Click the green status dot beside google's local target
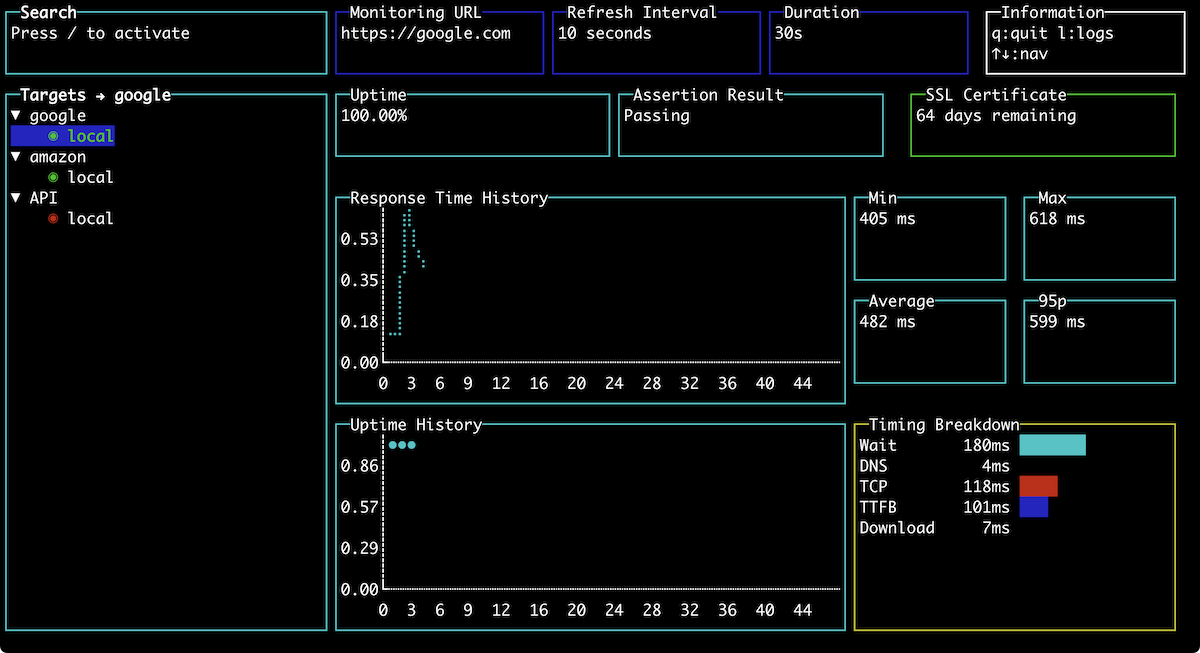This screenshot has height=653, width=1200. point(52,136)
